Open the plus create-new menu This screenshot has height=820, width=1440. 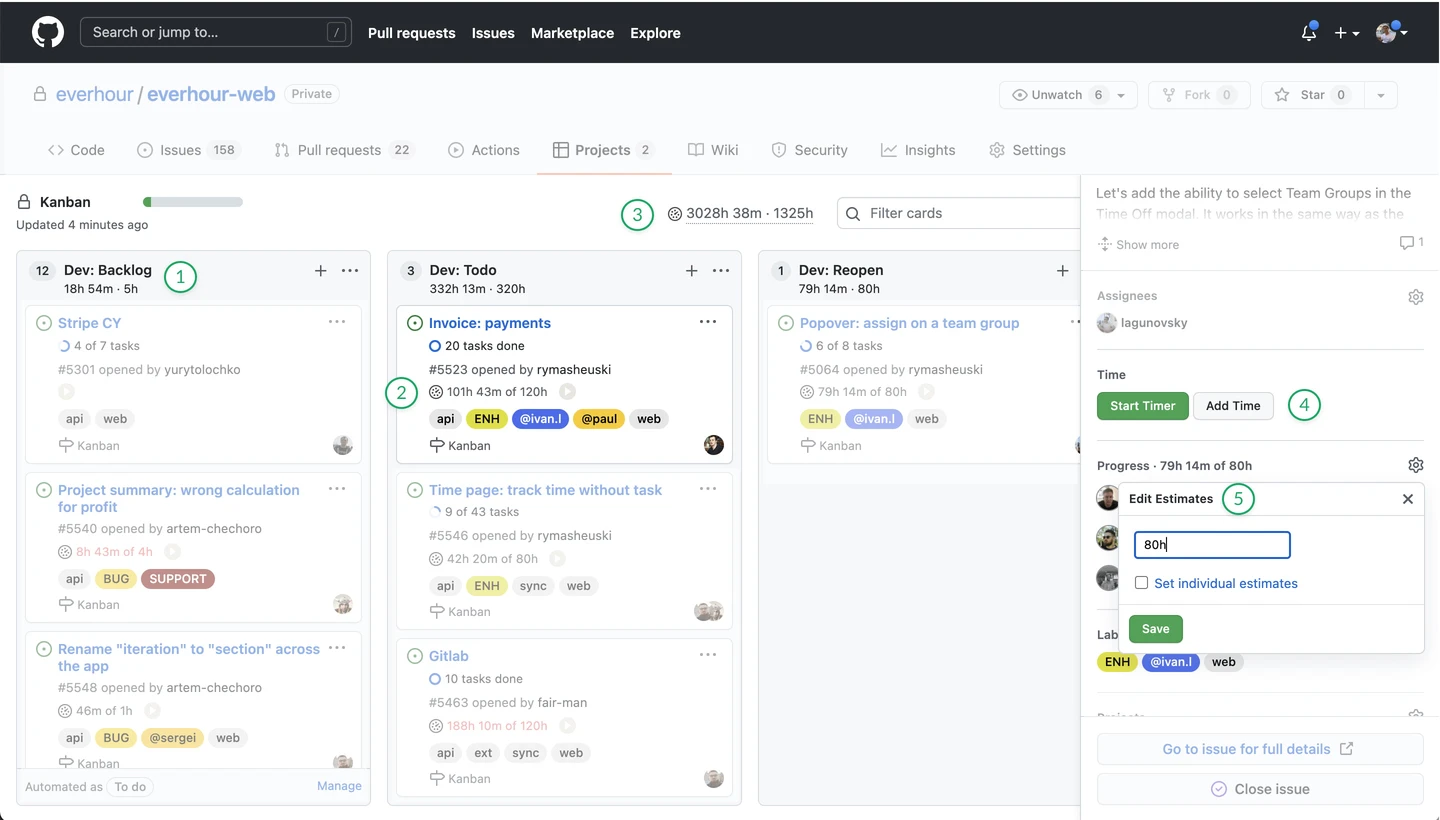(1347, 33)
